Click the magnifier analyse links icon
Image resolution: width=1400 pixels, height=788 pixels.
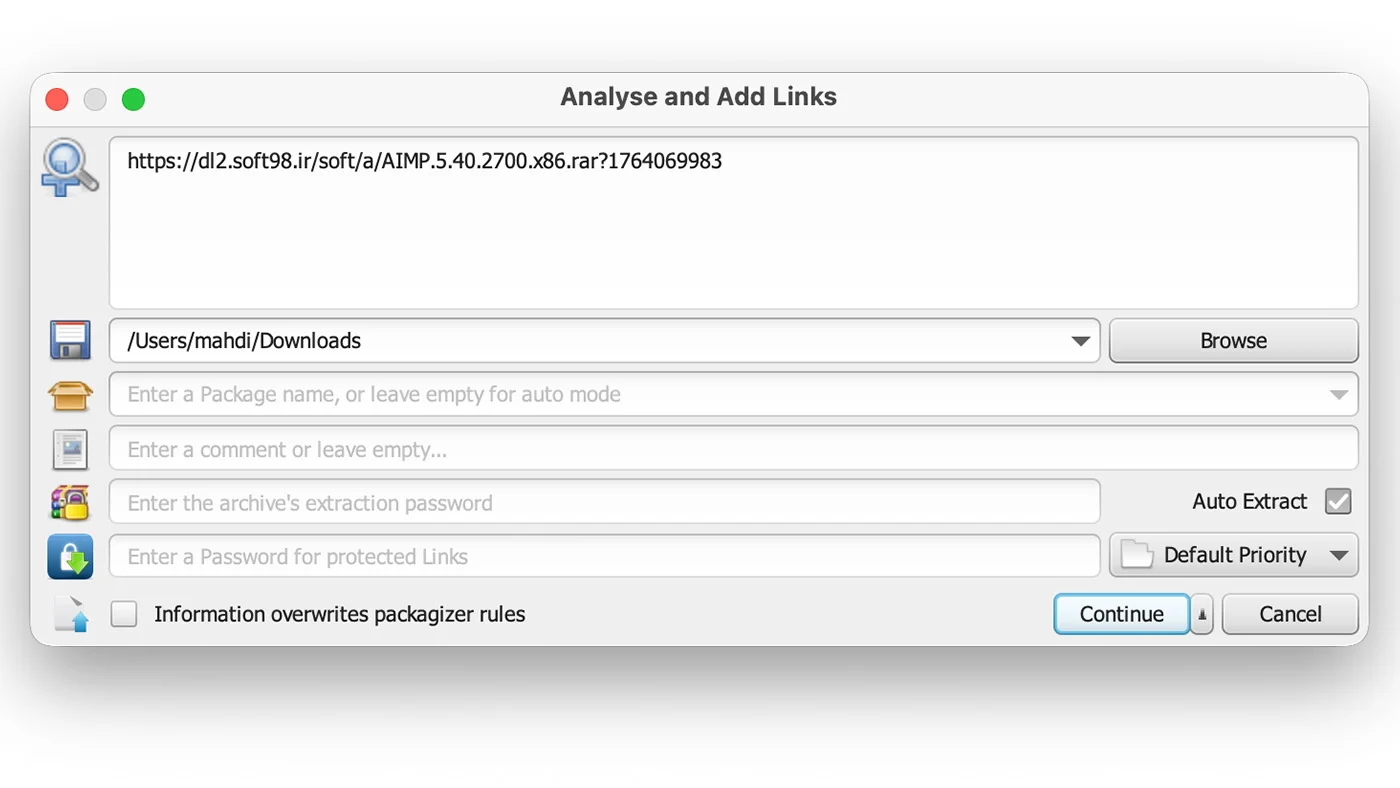[x=69, y=168]
